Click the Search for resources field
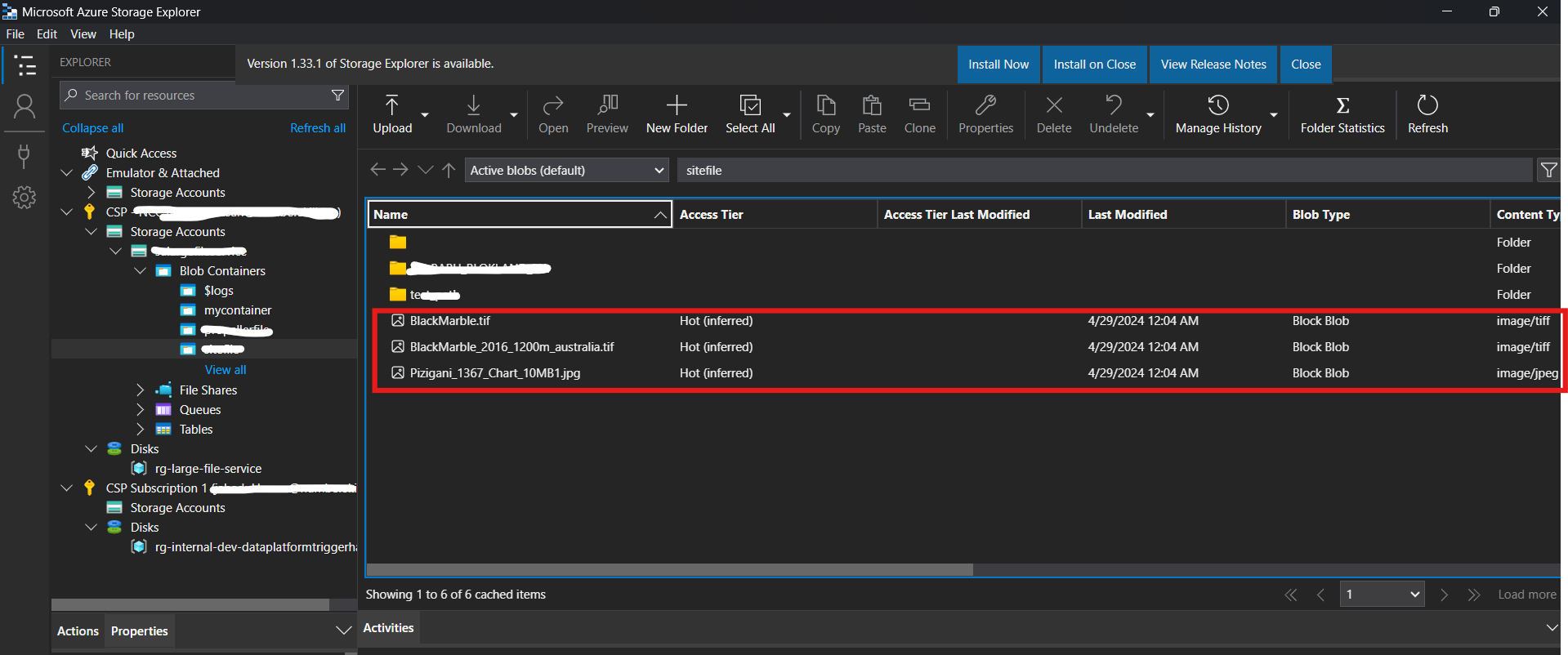1568x655 pixels. (x=204, y=96)
